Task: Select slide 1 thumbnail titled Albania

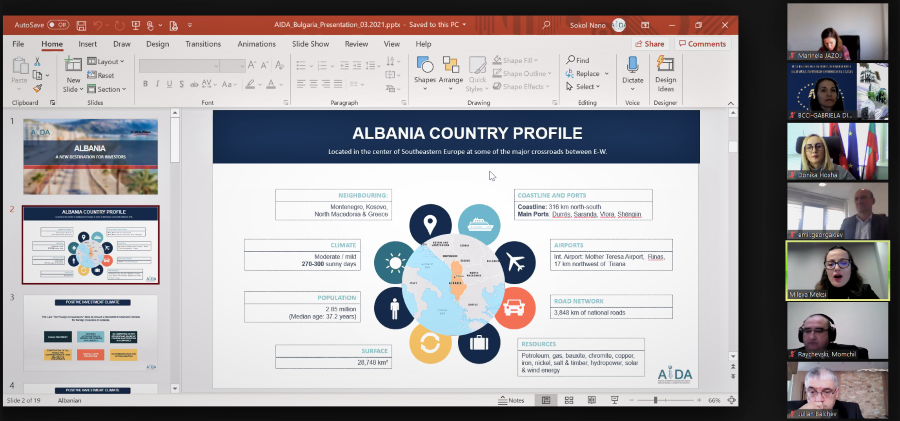Action: [x=90, y=157]
